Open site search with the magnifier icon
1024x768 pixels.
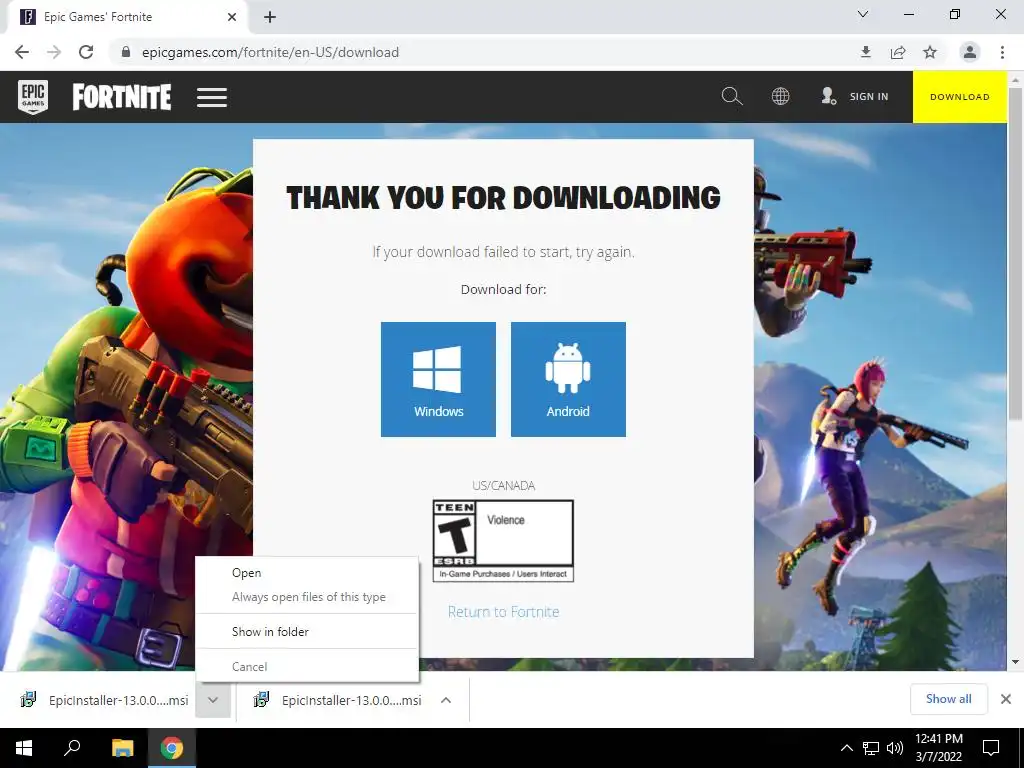point(732,97)
